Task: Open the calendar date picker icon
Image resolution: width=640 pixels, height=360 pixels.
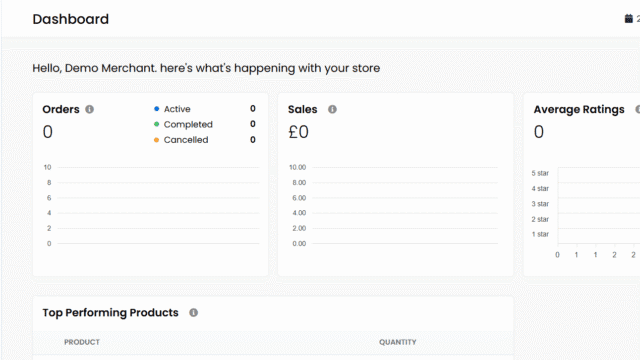Action: point(629,19)
